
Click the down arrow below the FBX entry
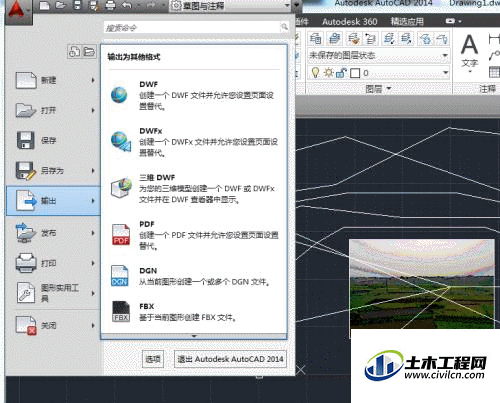click(194, 336)
